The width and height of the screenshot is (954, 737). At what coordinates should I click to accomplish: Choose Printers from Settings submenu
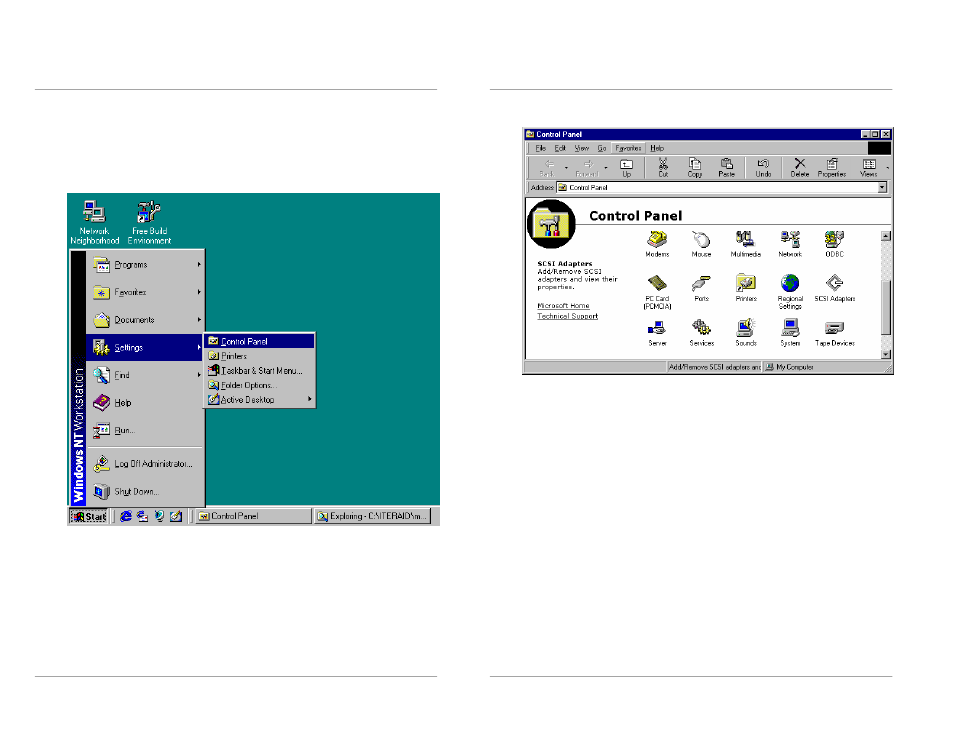pos(260,356)
